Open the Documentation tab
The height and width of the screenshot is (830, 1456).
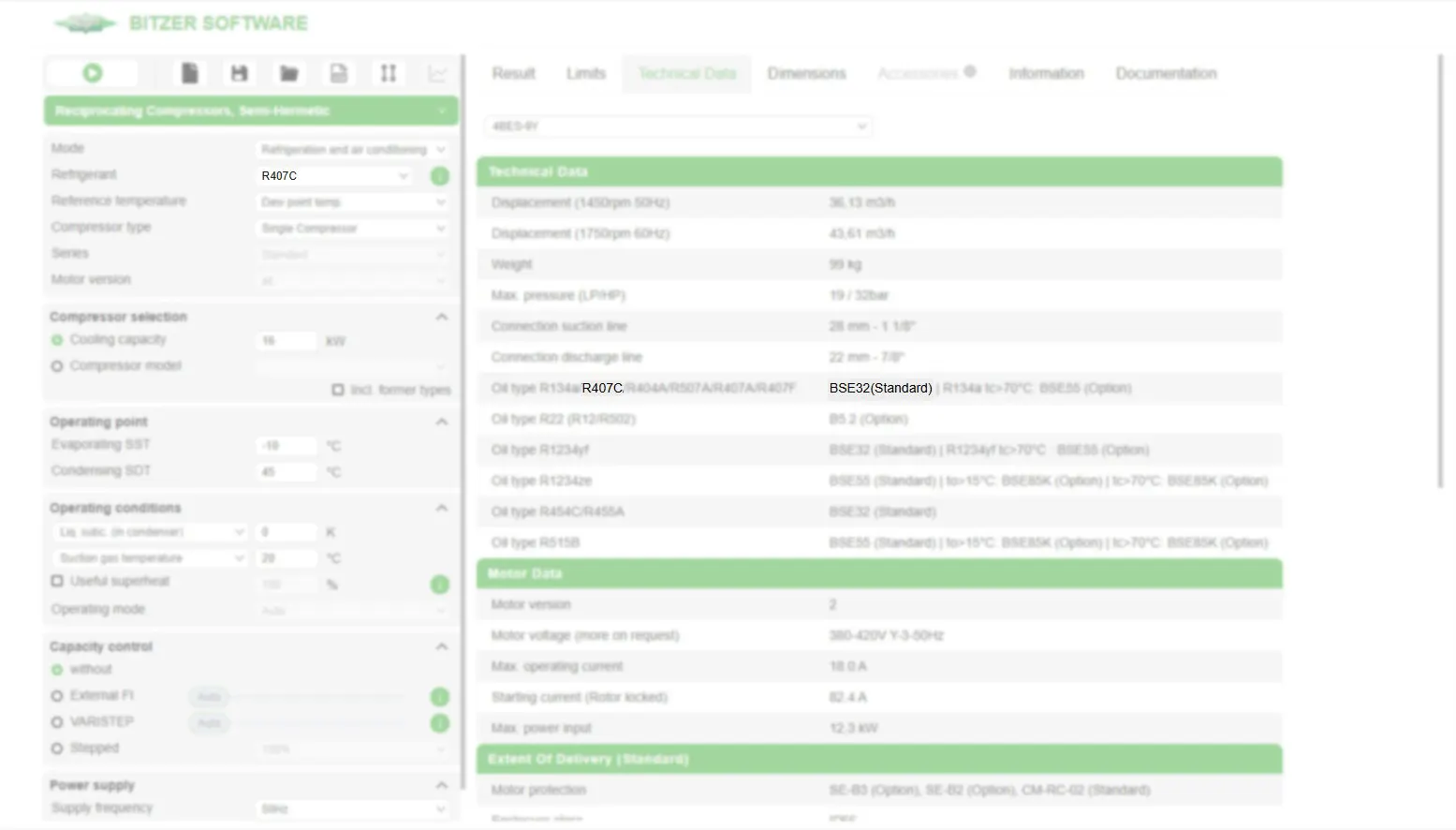[x=1166, y=73]
